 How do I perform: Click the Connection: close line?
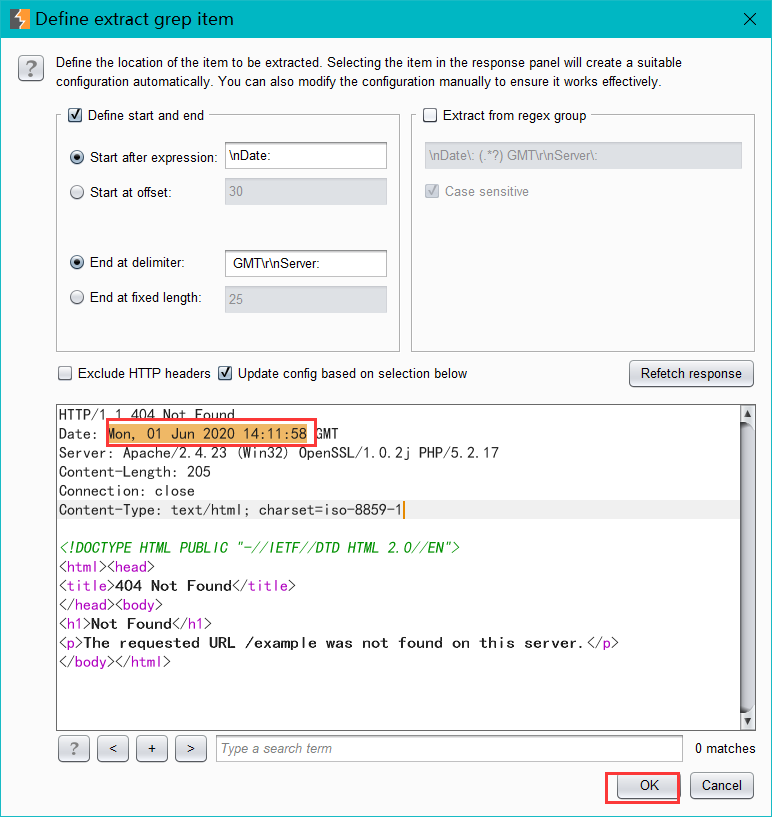[127, 491]
